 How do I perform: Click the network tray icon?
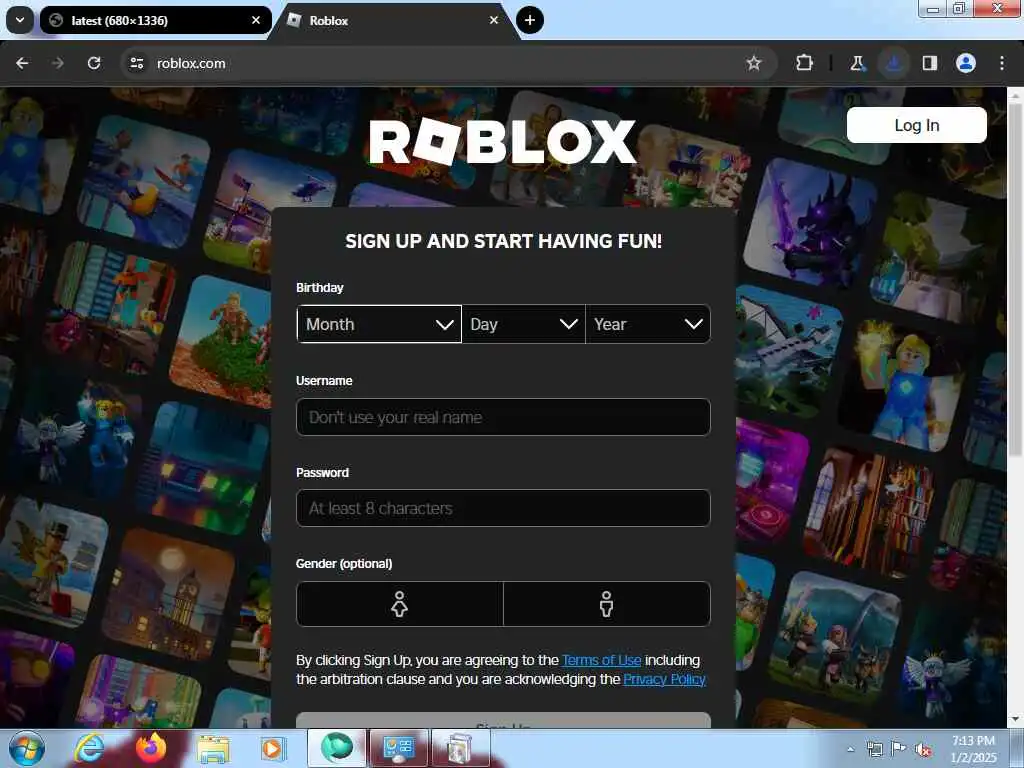(x=874, y=749)
